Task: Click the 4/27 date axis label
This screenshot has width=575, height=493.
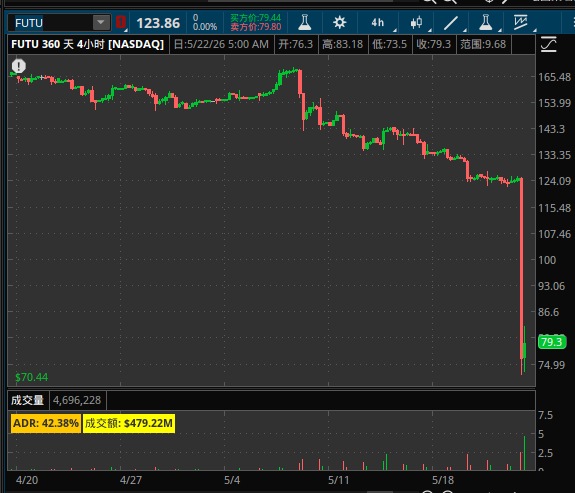Action: 131,480
